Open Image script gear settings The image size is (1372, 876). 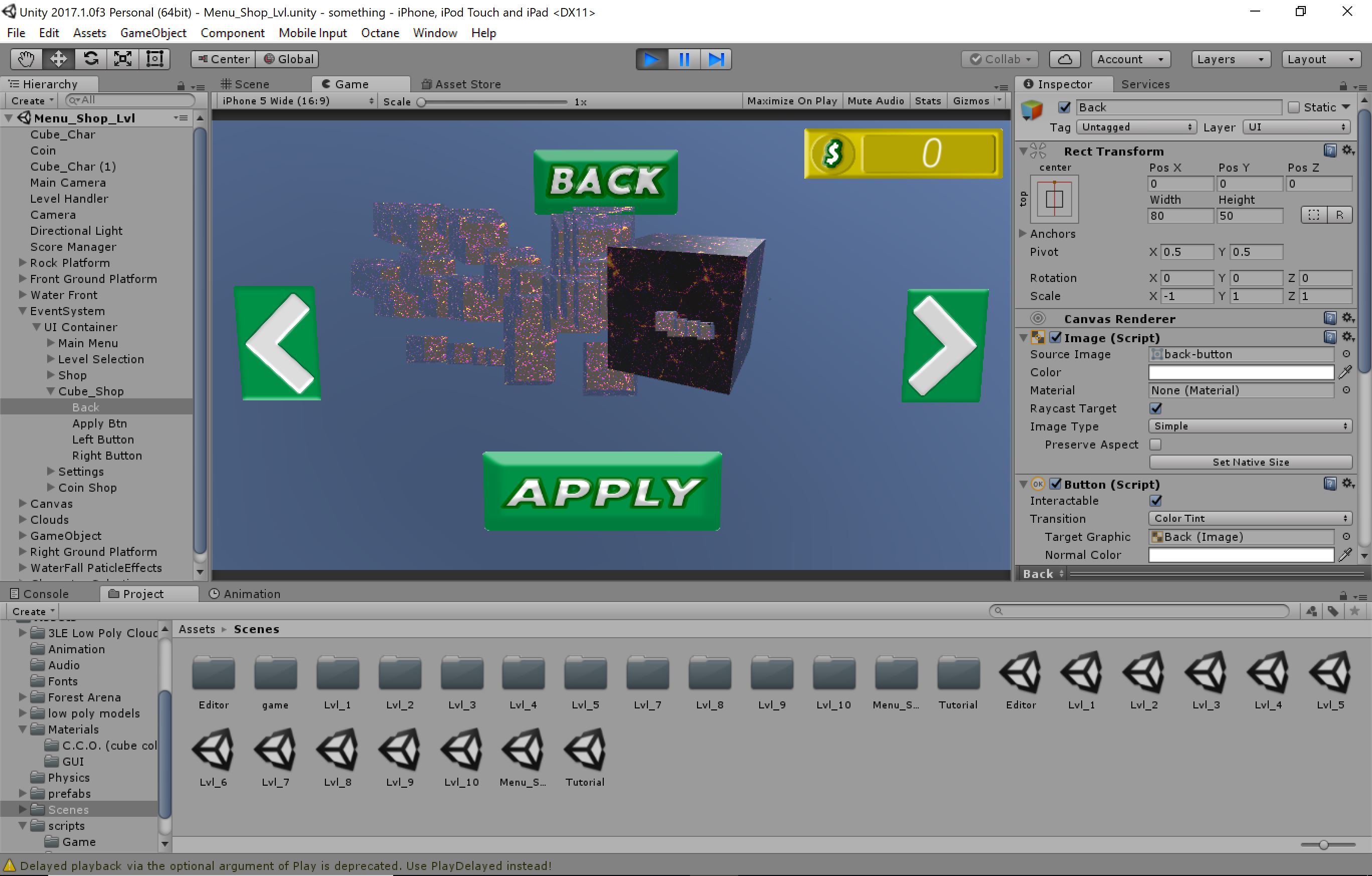(x=1347, y=337)
